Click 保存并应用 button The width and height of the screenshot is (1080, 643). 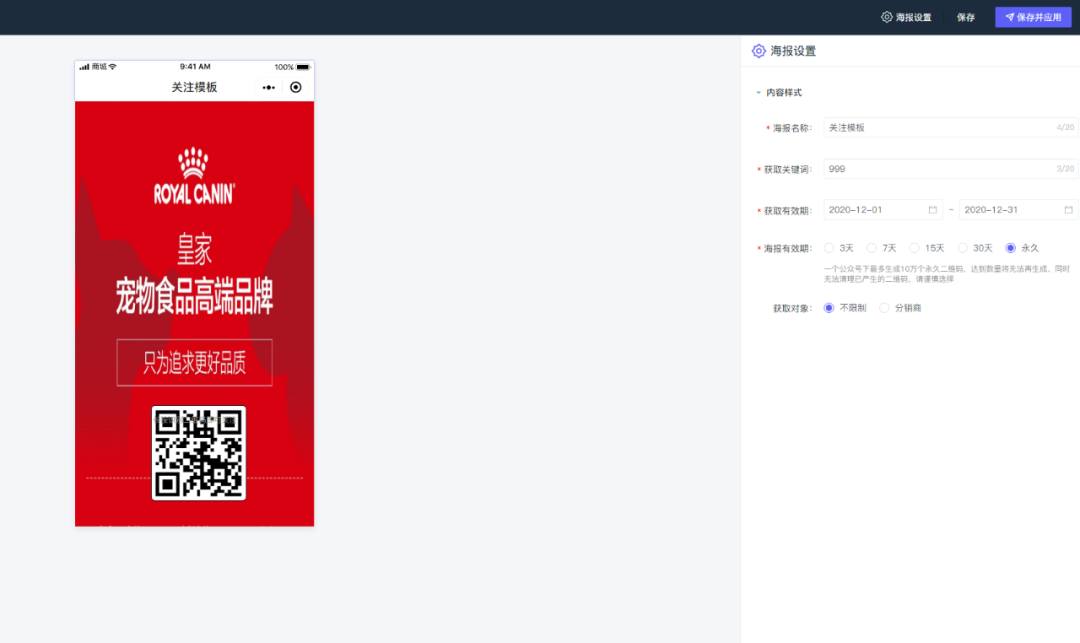point(1033,17)
